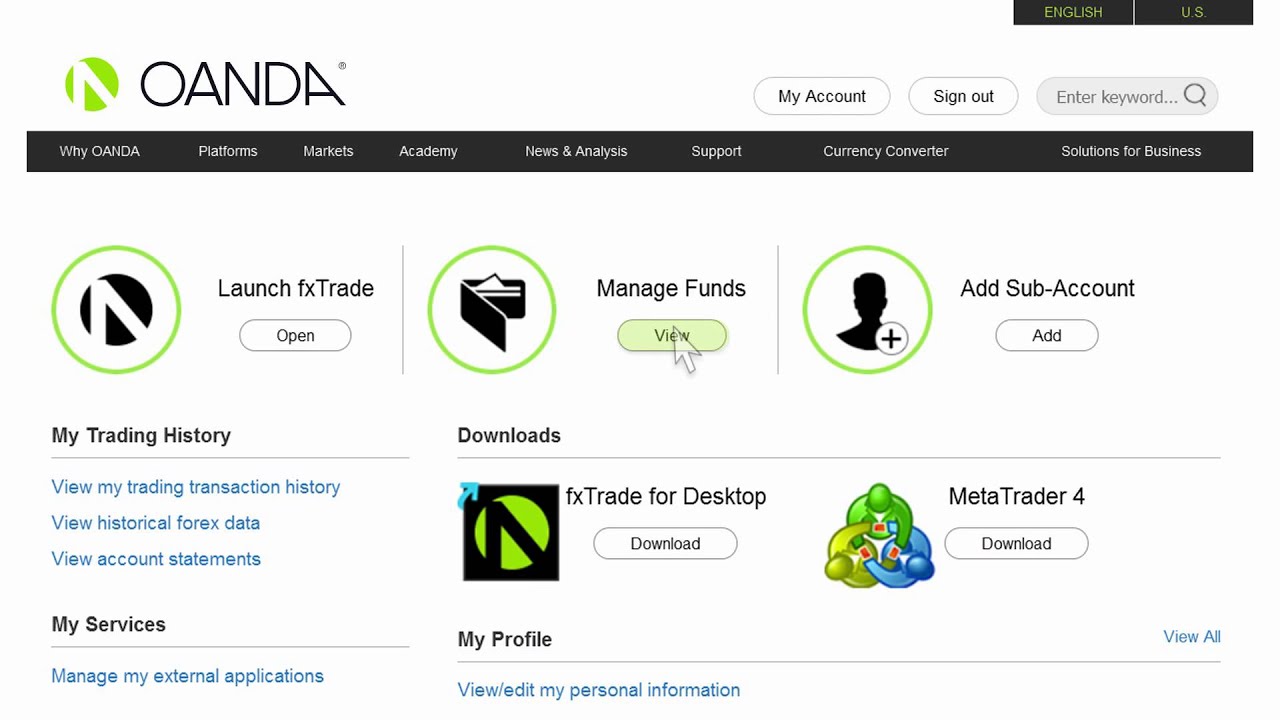This screenshot has height=720, width=1280.
Task: Click the search magnifier icon
Action: tap(1195, 96)
